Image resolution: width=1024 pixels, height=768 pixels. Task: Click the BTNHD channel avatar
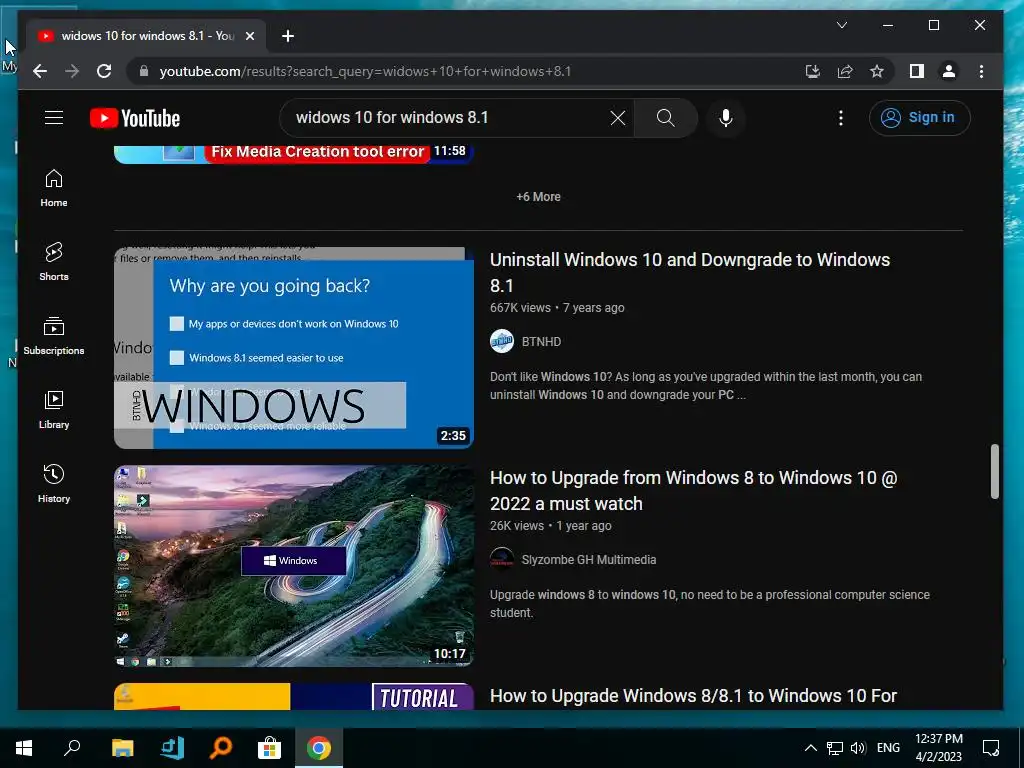502,342
